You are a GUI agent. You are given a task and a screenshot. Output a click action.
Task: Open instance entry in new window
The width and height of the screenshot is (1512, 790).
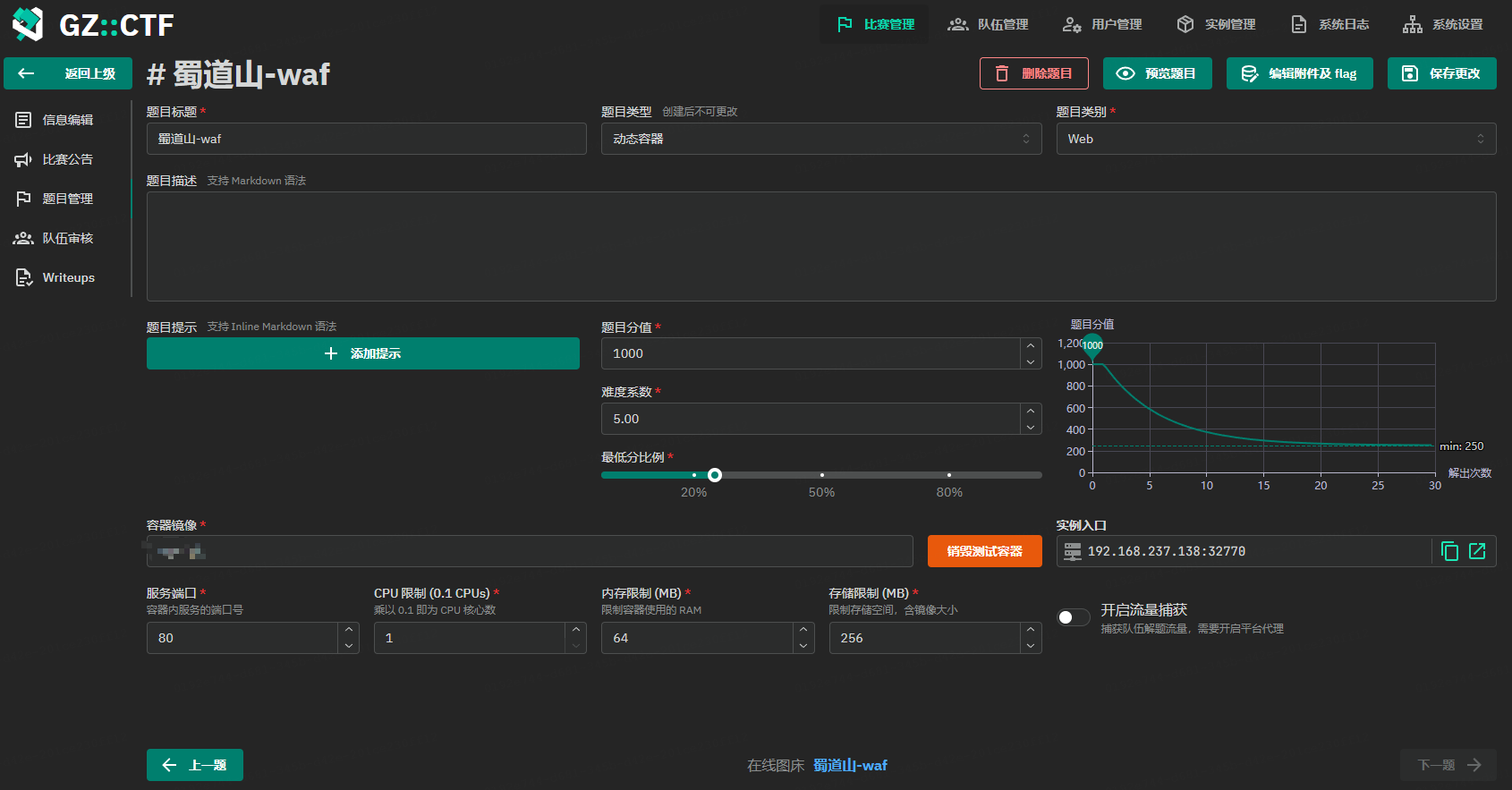click(1477, 551)
